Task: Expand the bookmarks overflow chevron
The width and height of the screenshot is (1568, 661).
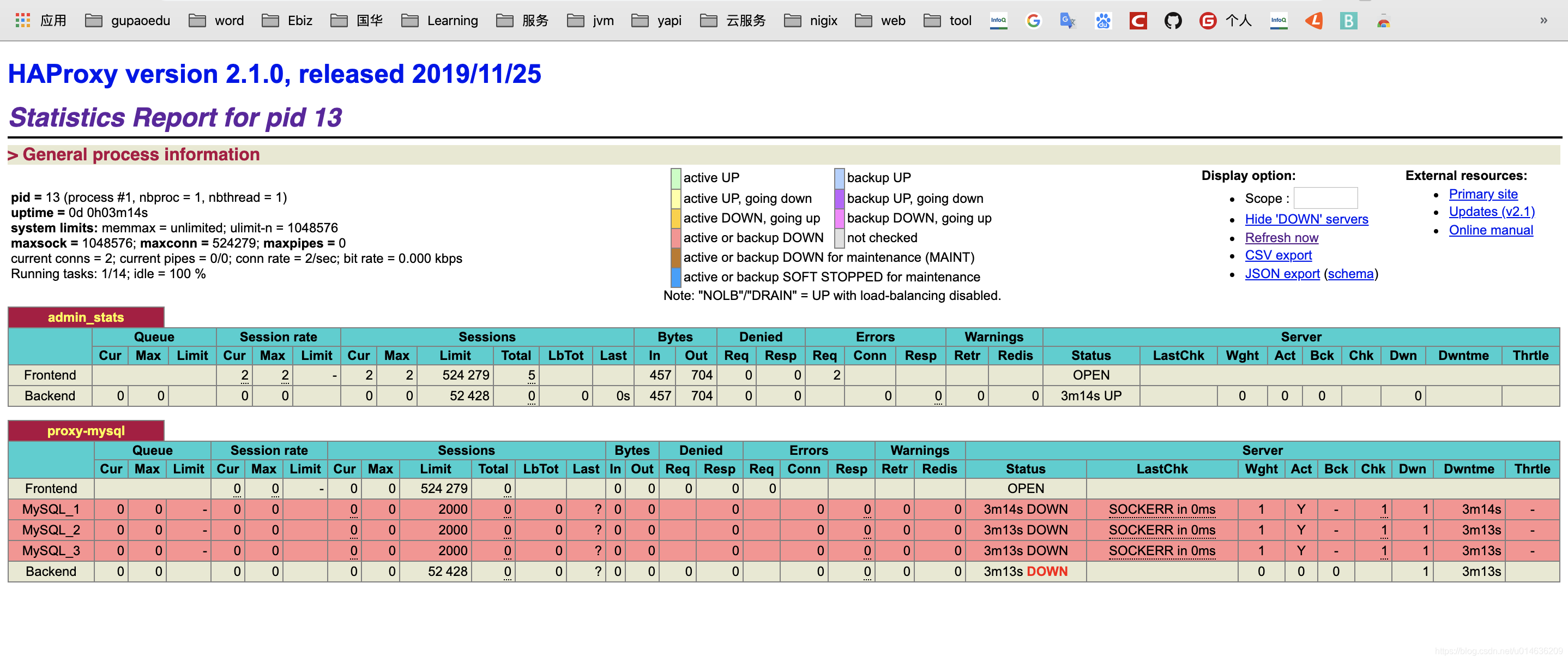Action: coord(1543,21)
